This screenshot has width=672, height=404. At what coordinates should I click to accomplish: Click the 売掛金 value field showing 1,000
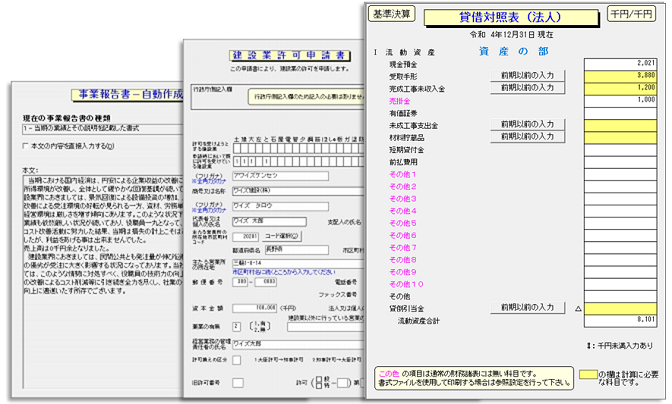tap(620, 100)
